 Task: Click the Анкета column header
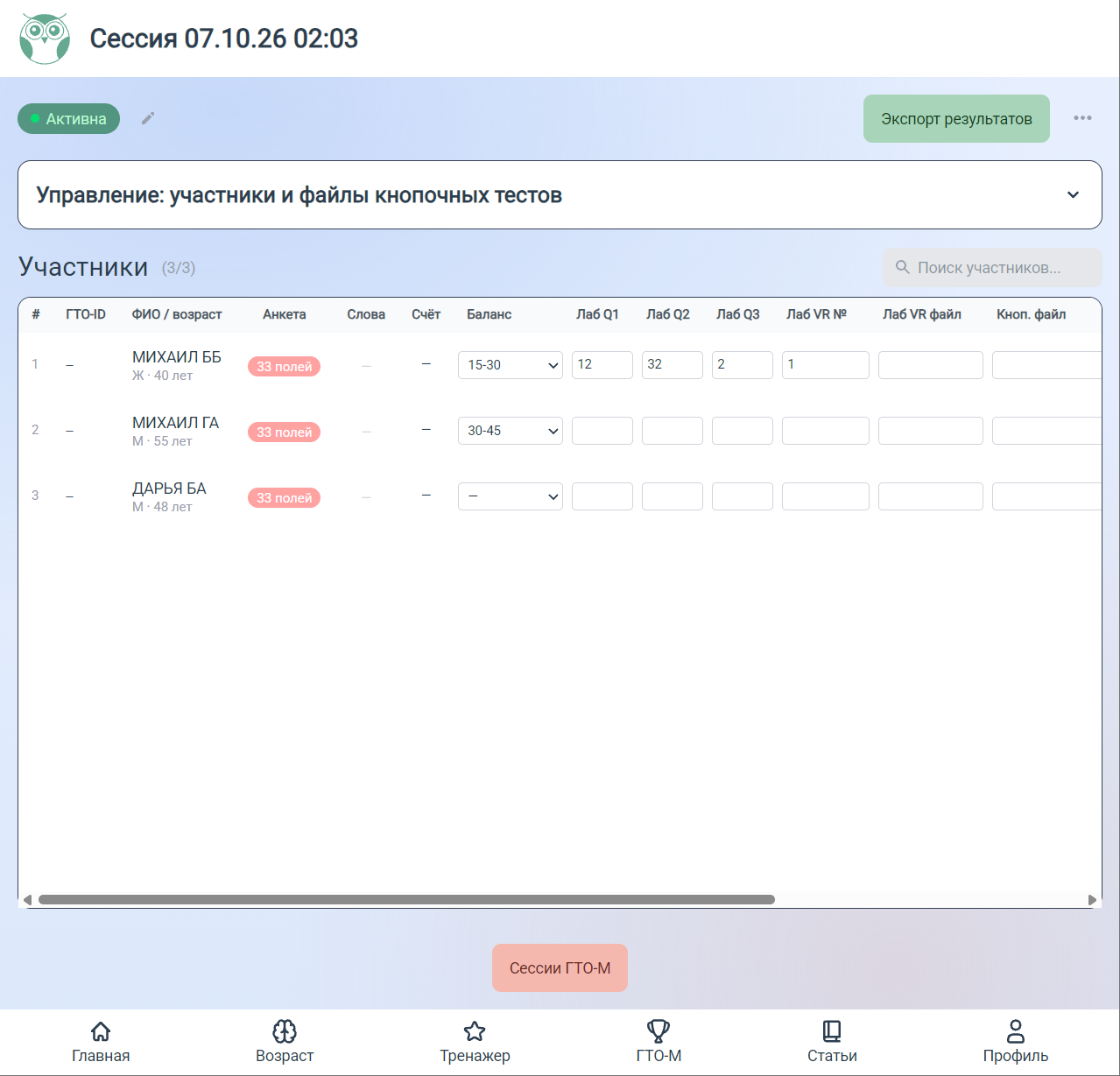(285, 314)
